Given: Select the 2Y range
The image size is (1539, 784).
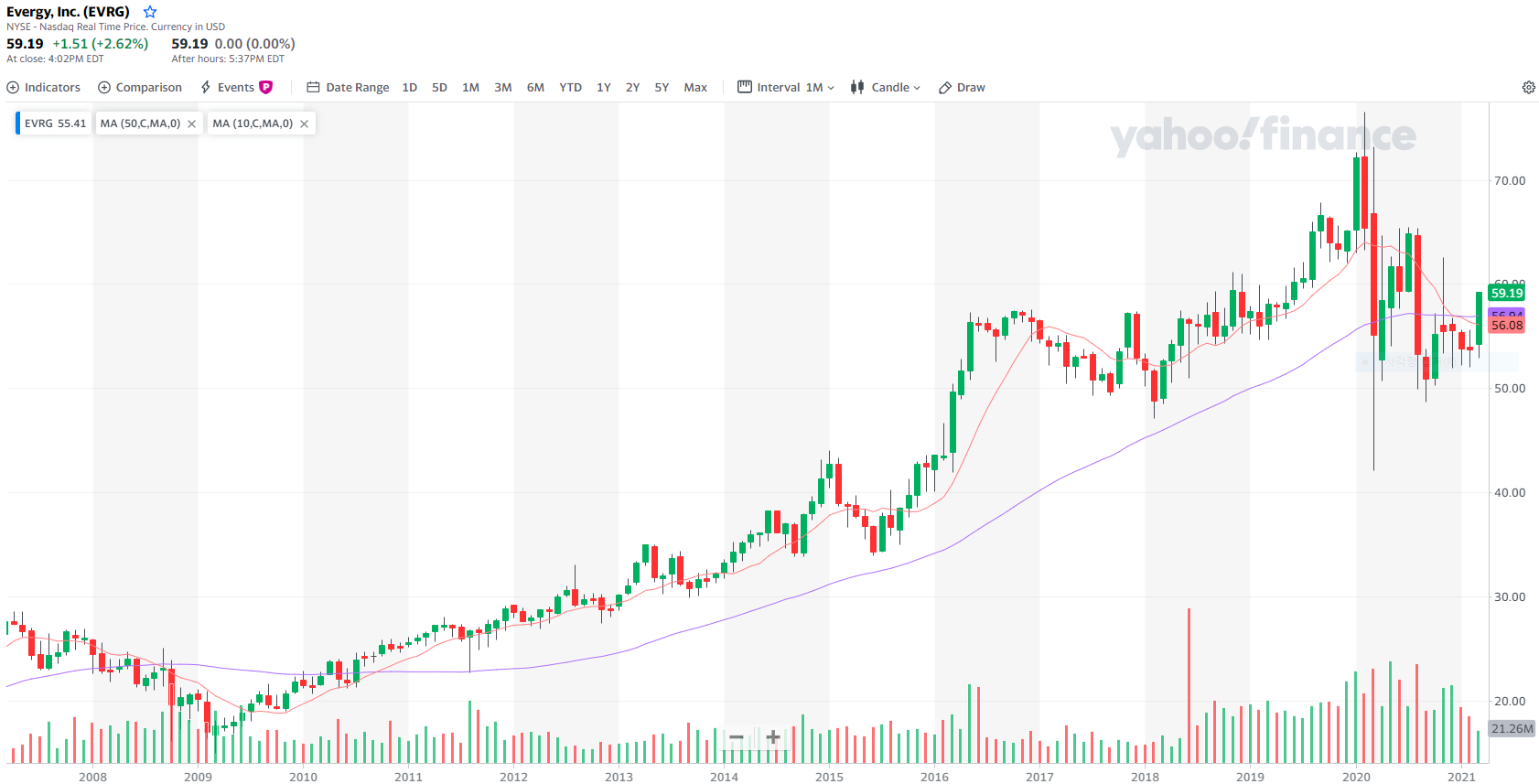Looking at the screenshot, I should tap(632, 88).
